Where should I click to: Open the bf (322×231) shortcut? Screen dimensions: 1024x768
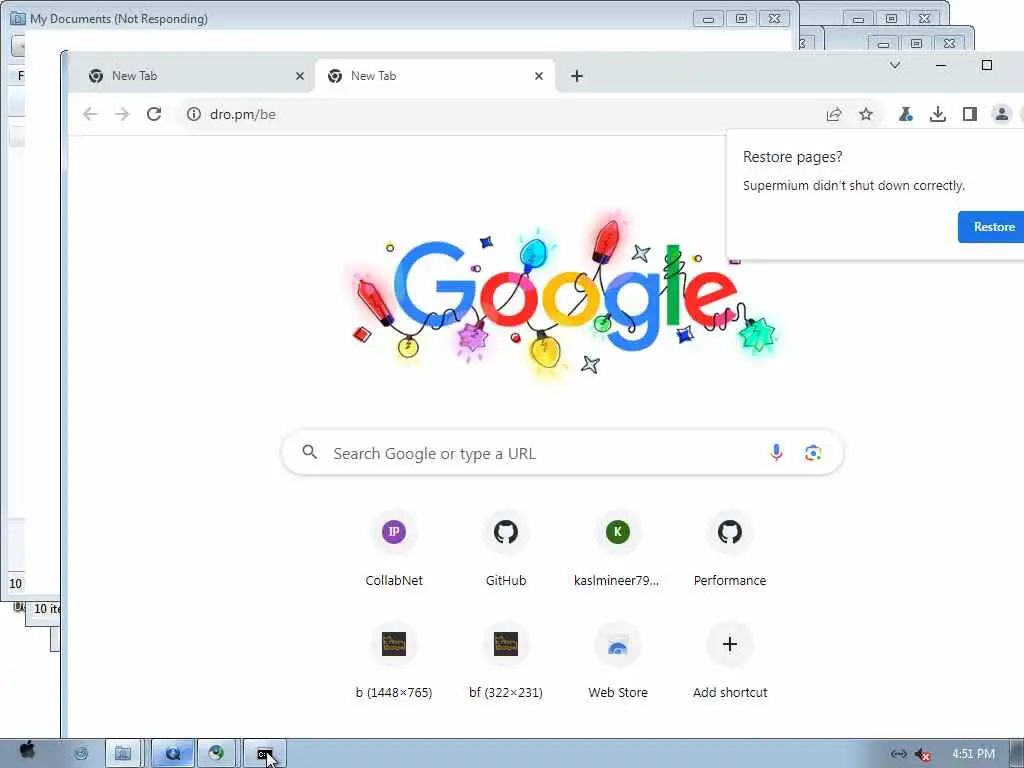click(506, 662)
